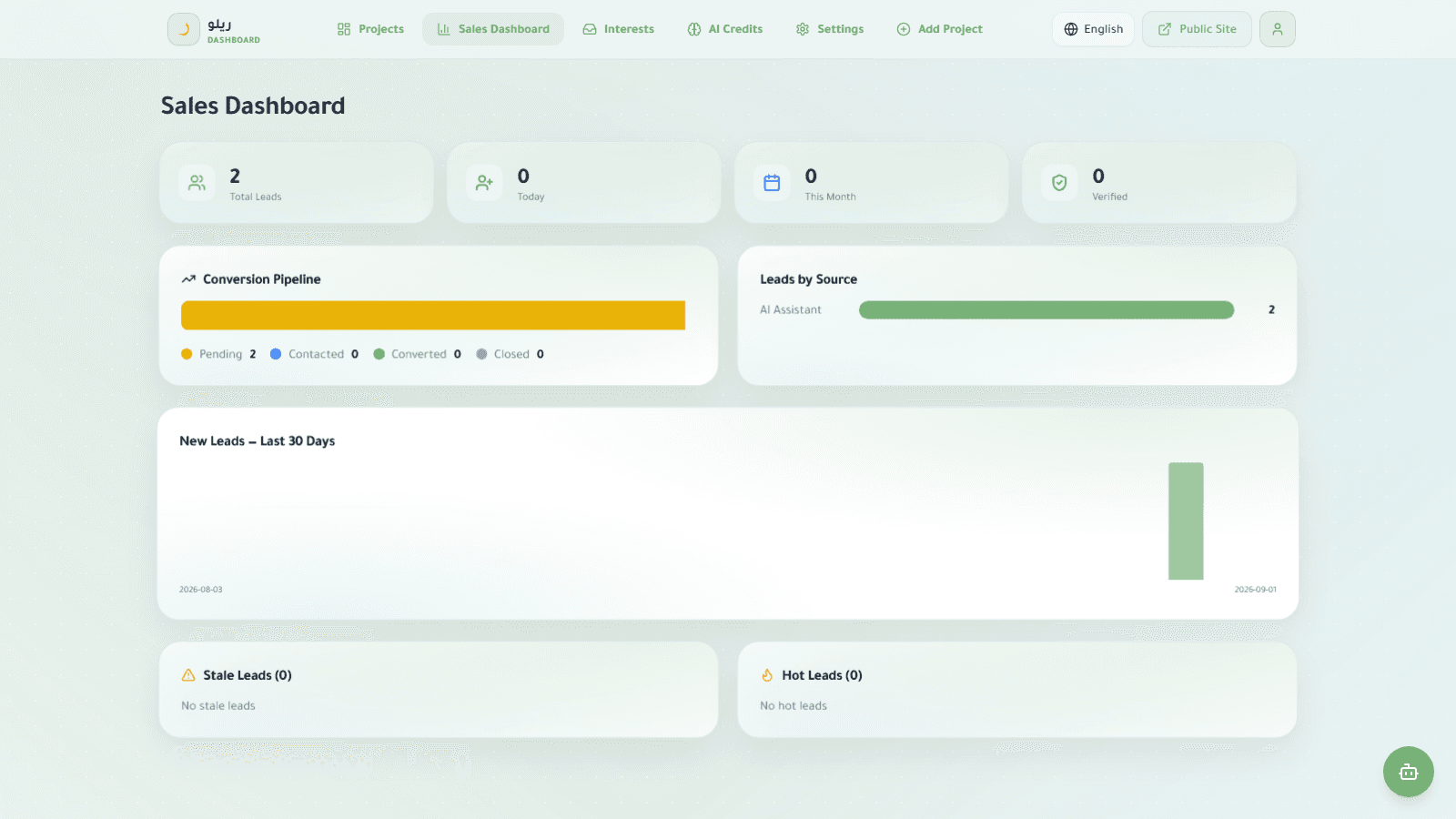Click the 2026-09-01 chart date label

[1255, 590]
